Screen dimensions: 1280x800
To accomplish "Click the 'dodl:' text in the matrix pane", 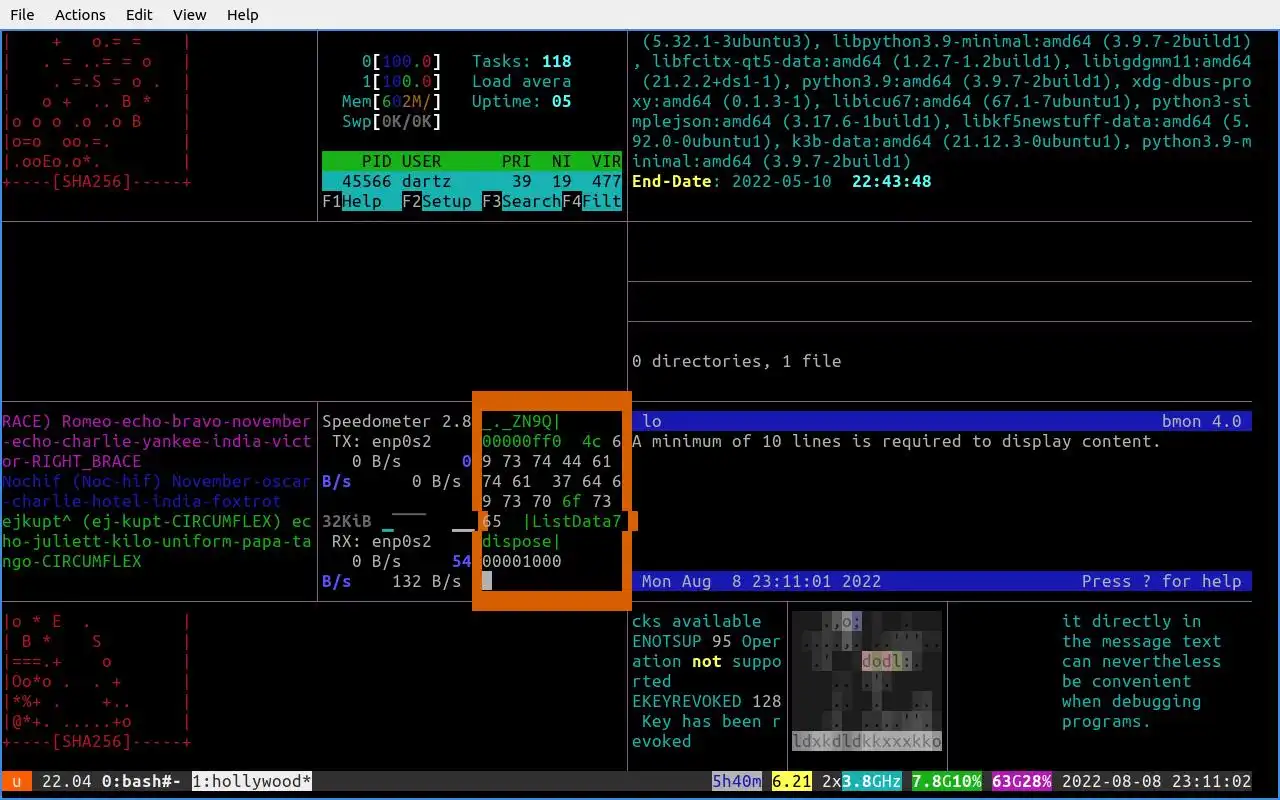I will (x=887, y=661).
